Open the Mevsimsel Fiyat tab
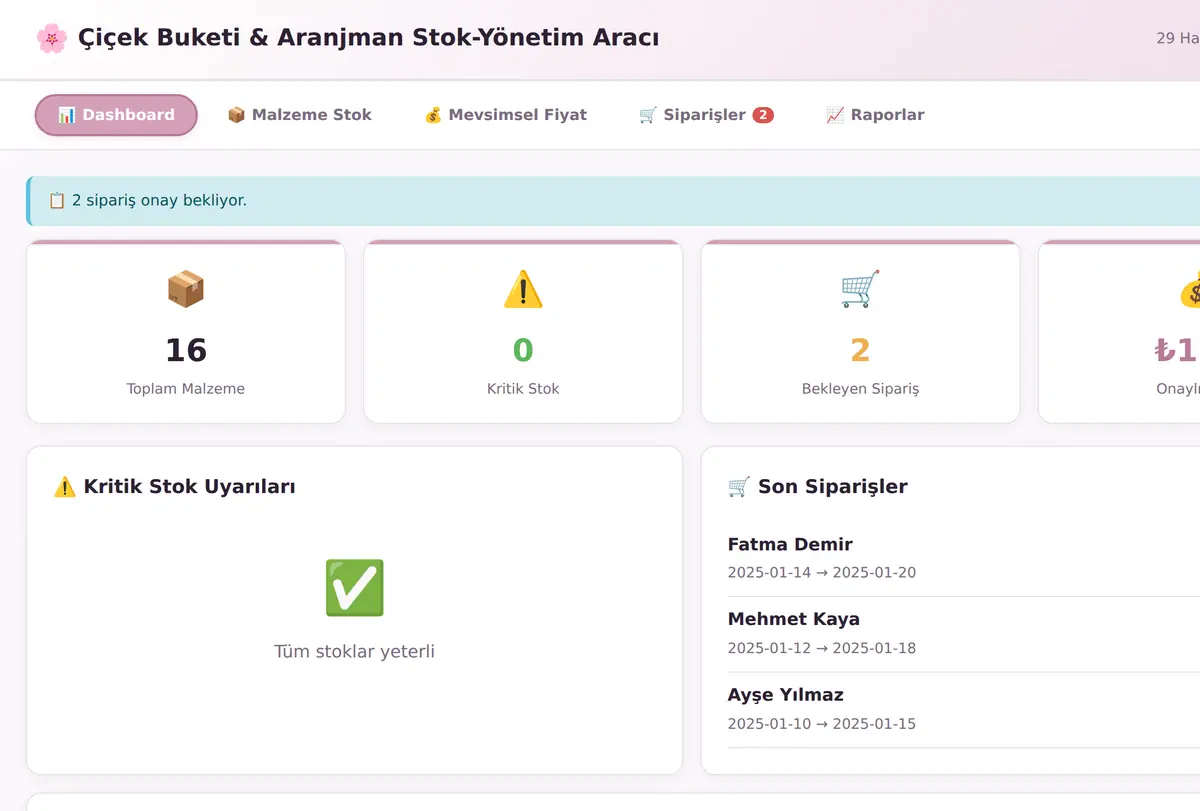This screenshot has width=1200, height=811. [505, 115]
